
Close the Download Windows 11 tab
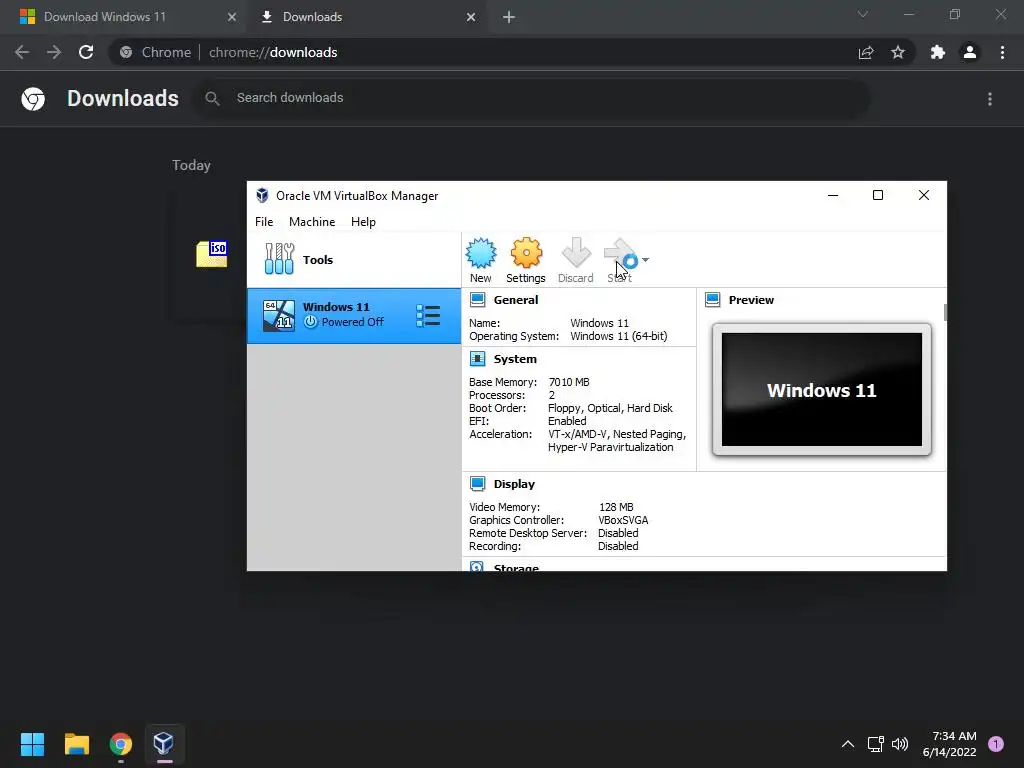231,17
